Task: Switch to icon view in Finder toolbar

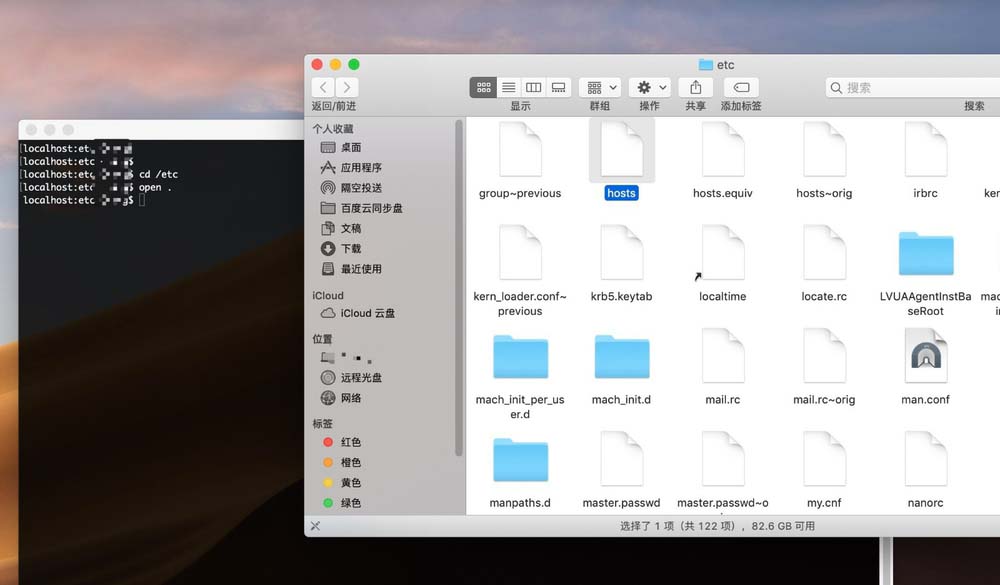Action: pyautogui.click(x=483, y=87)
